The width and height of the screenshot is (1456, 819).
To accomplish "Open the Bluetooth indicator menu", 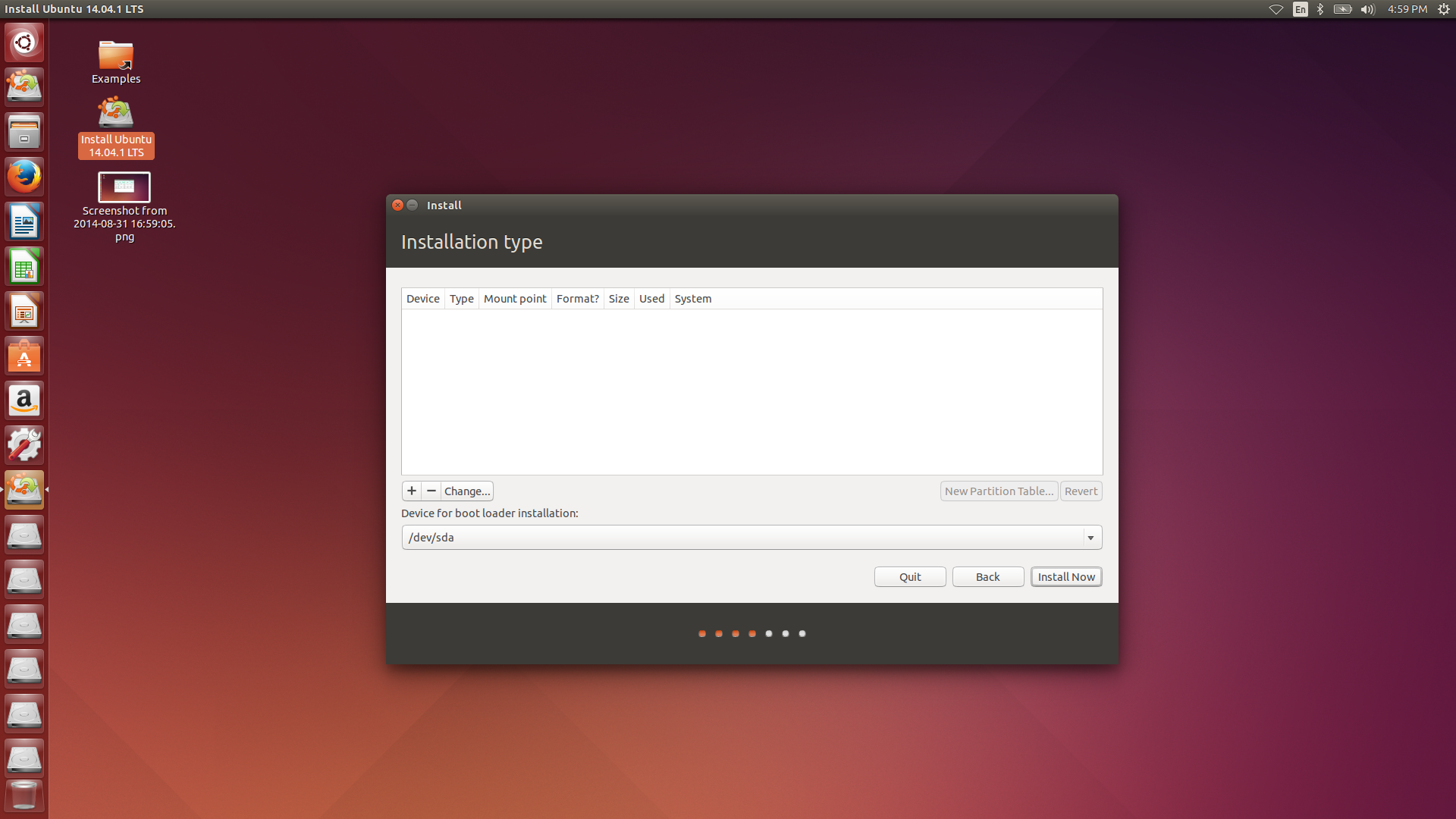I will pos(1320,9).
